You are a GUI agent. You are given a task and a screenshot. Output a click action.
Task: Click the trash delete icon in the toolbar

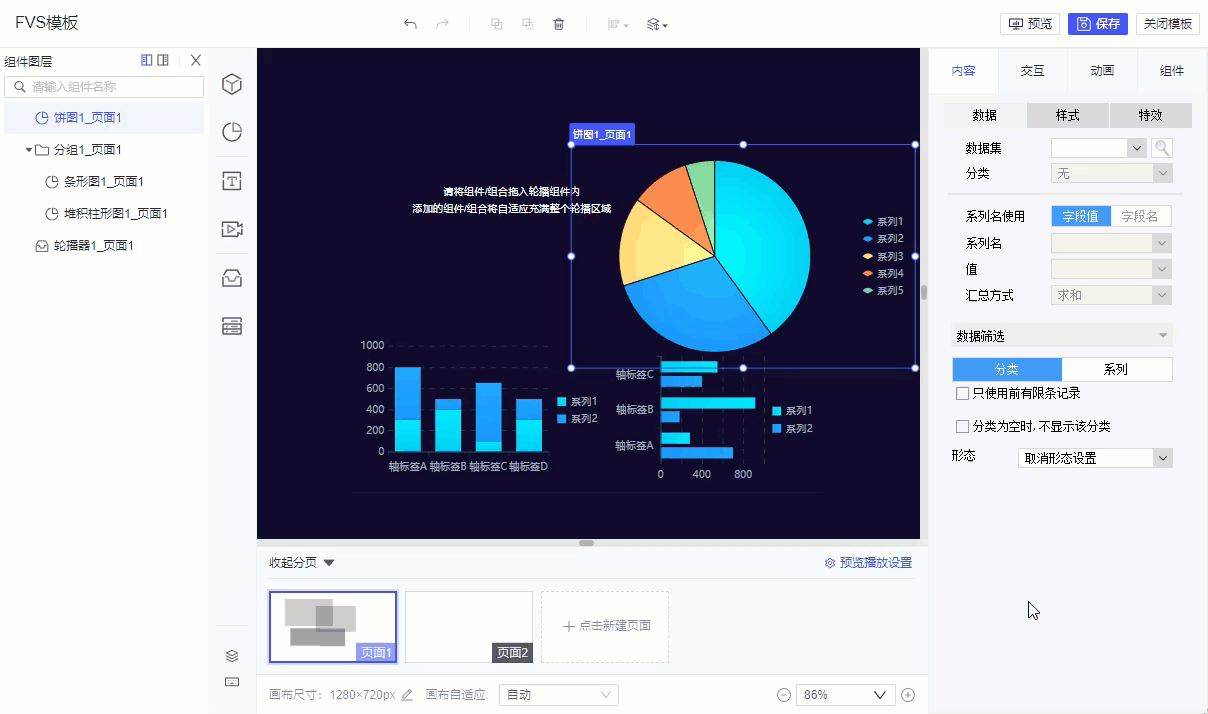pyautogui.click(x=559, y=24)
